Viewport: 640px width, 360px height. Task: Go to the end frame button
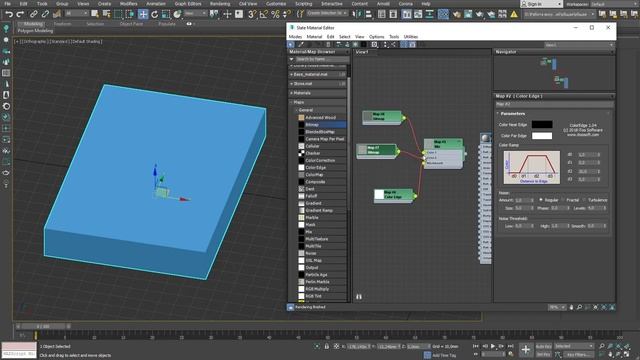pos(510,346)
